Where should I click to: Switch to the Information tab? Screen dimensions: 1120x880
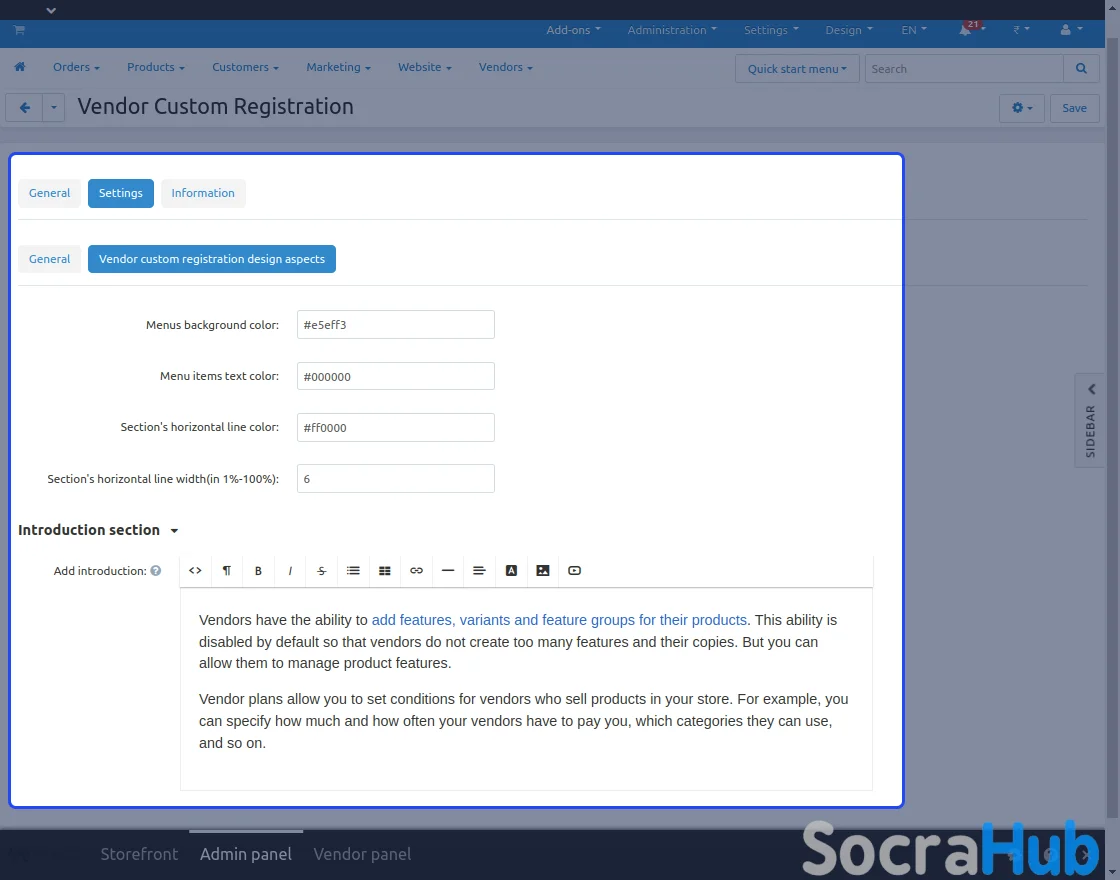(x=203, y=193)
